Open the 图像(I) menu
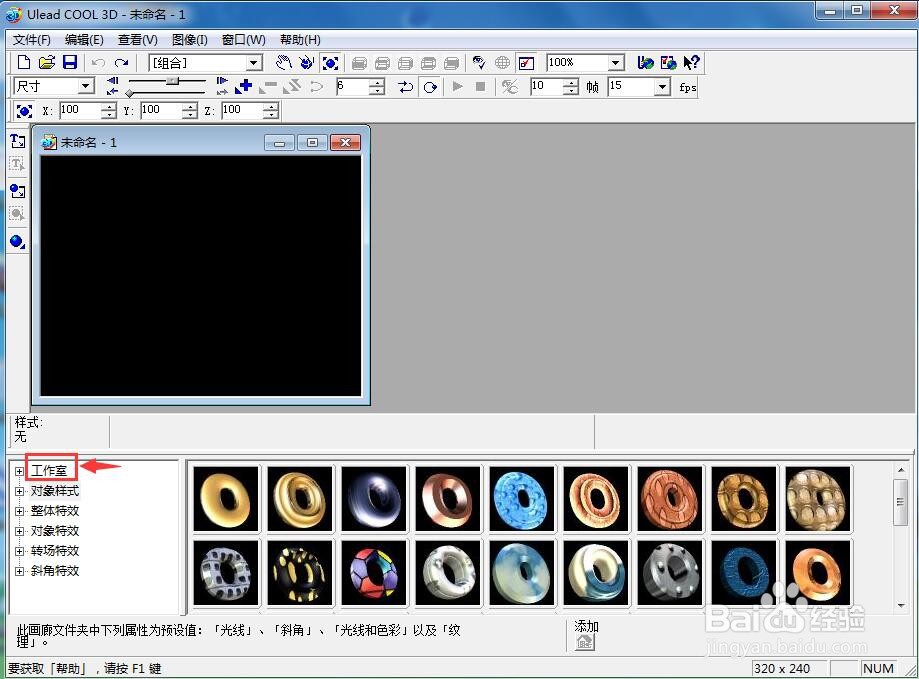919x679 pixels. pyautogui.click(x=189, y=40)
